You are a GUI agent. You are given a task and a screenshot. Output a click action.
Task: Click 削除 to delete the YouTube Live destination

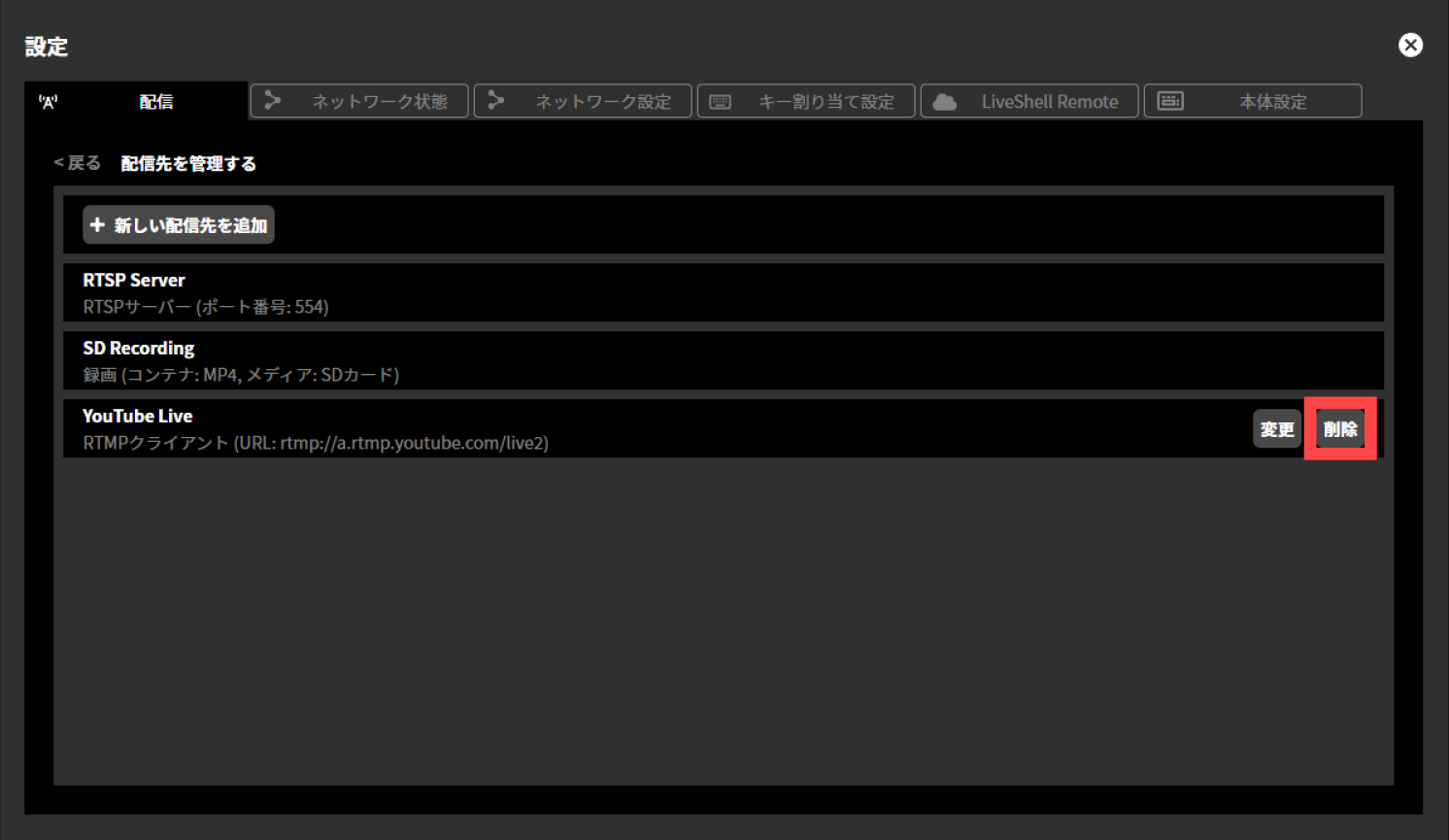(1340, 428)
